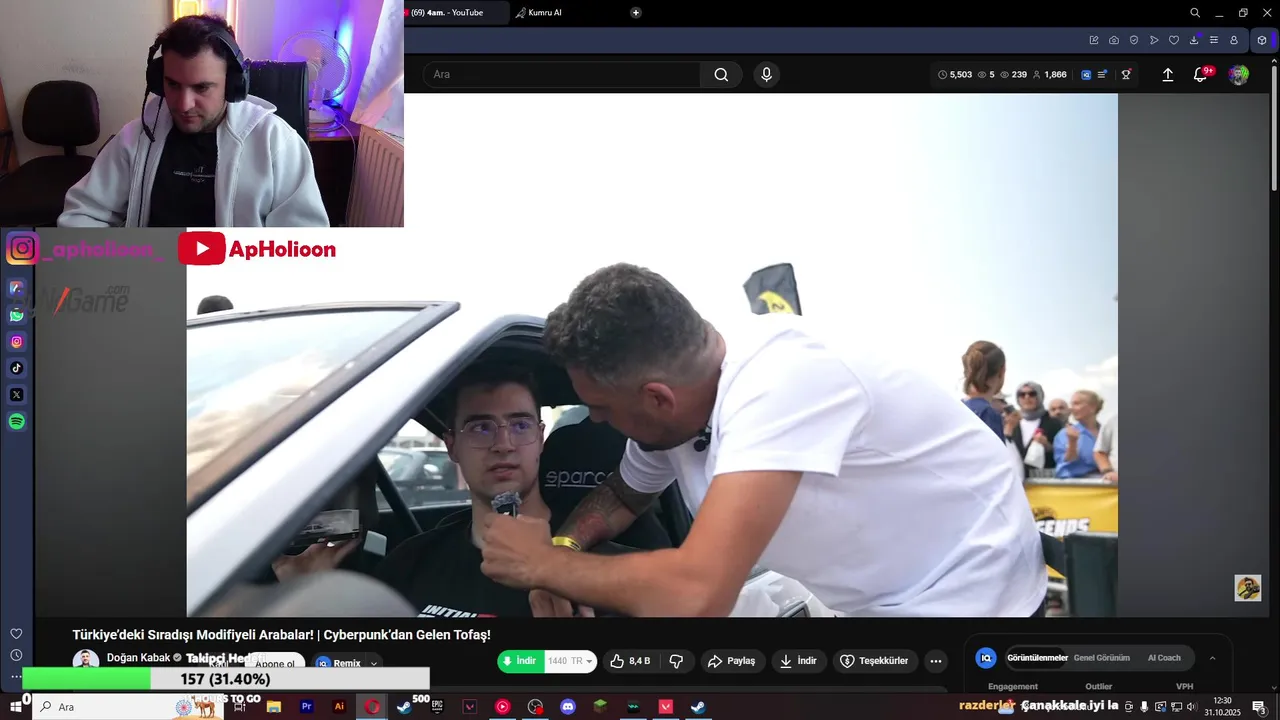The height and width of the screenshot is (720, 1280).
Task: Open Spotify in the browser sidebar
Action: [16, 422]
